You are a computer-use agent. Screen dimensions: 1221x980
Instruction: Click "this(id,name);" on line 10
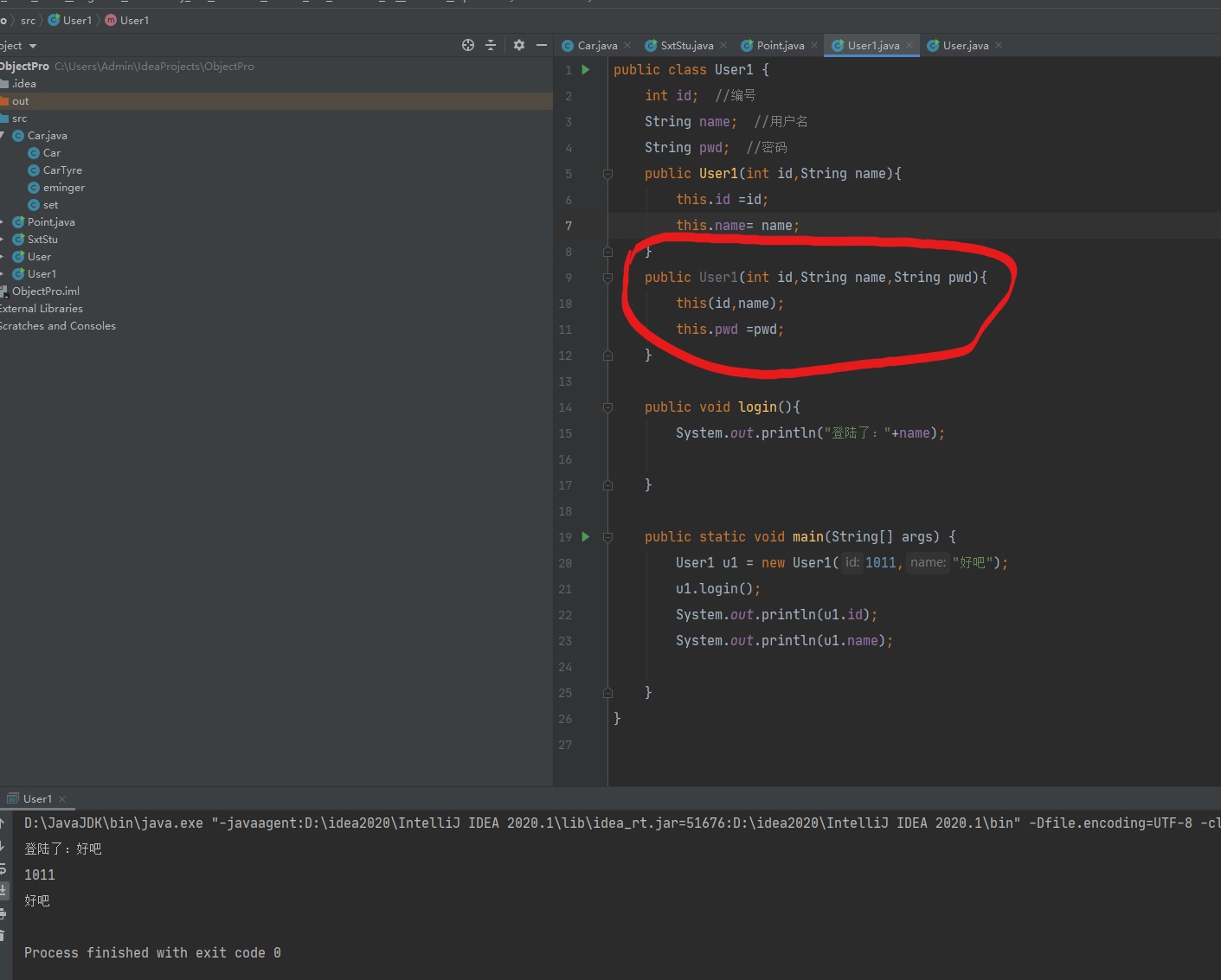[730, 304]
